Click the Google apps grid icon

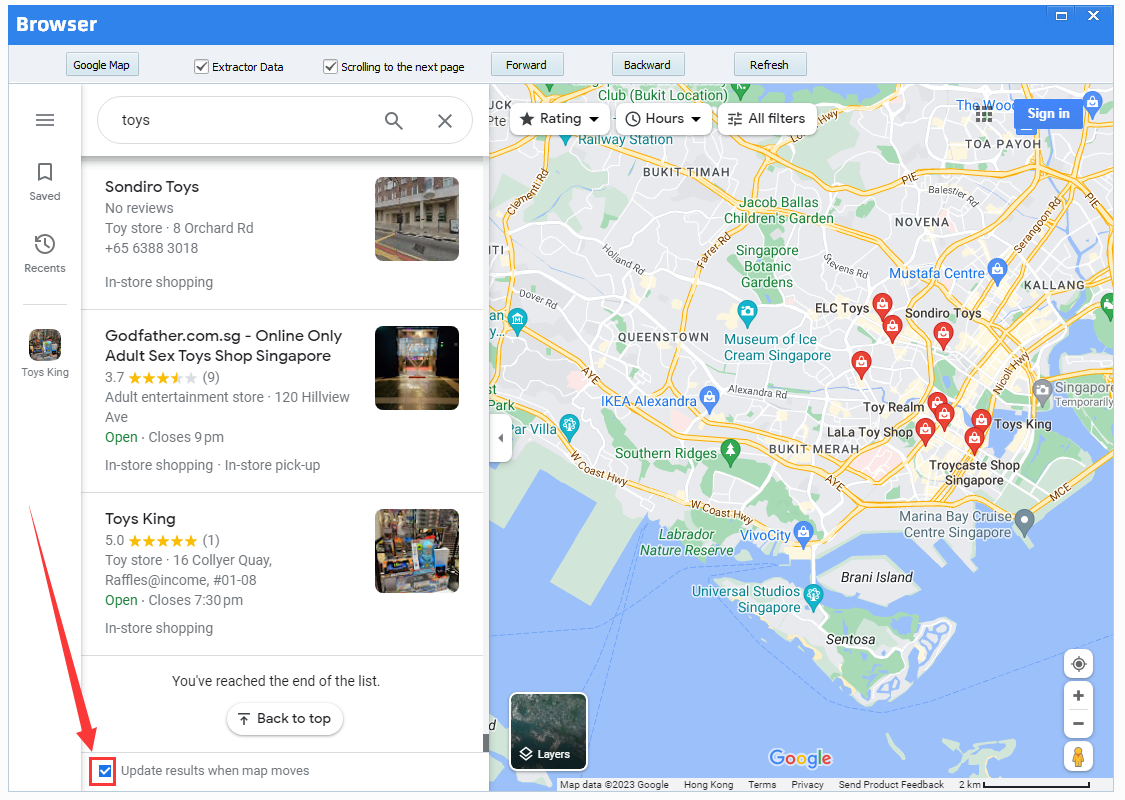(x=984, y=114)
